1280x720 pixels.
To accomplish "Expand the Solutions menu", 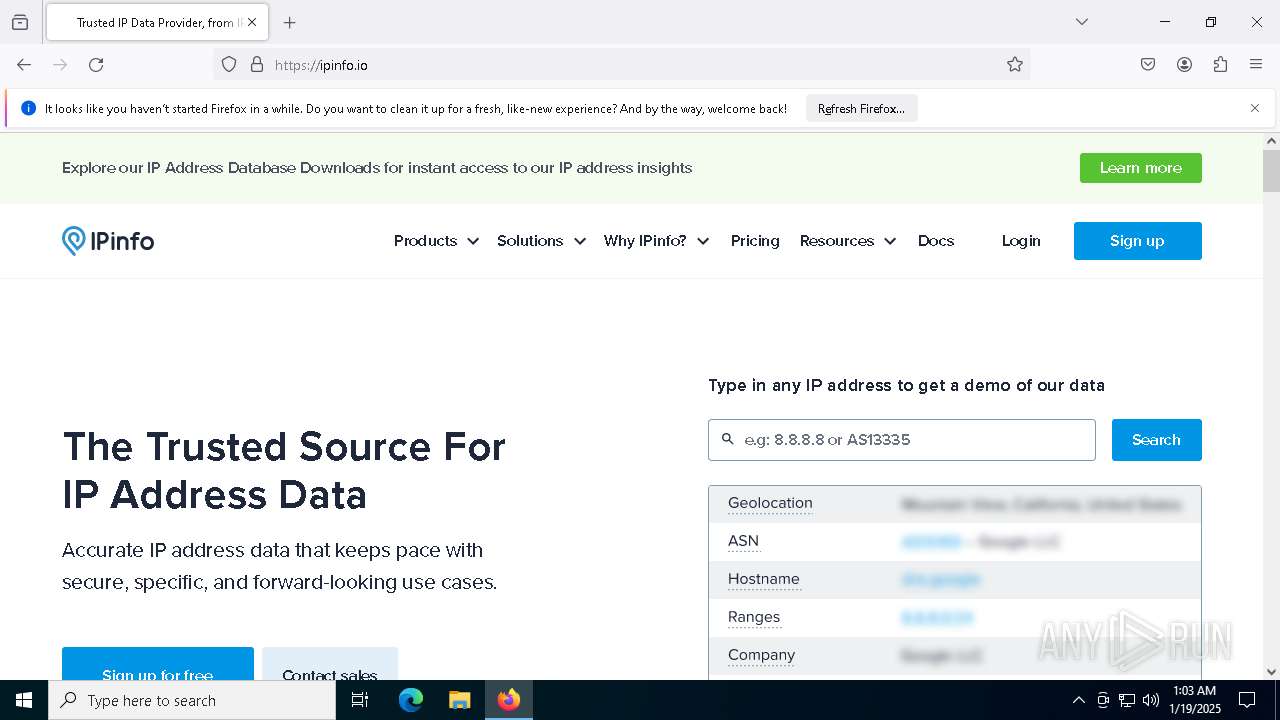I will tap(541, 241).
